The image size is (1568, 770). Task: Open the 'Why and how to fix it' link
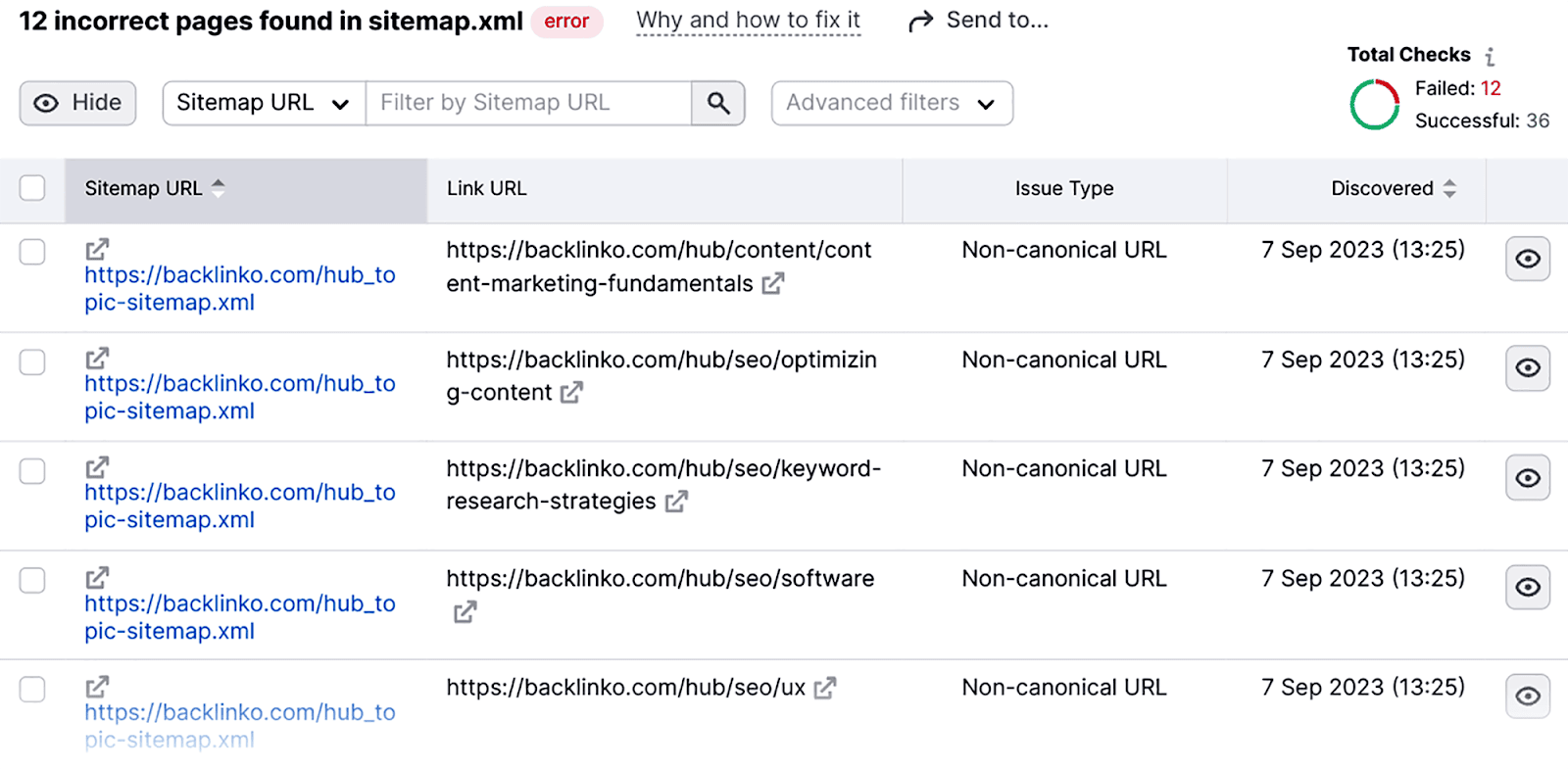click(x=748, y=21)
